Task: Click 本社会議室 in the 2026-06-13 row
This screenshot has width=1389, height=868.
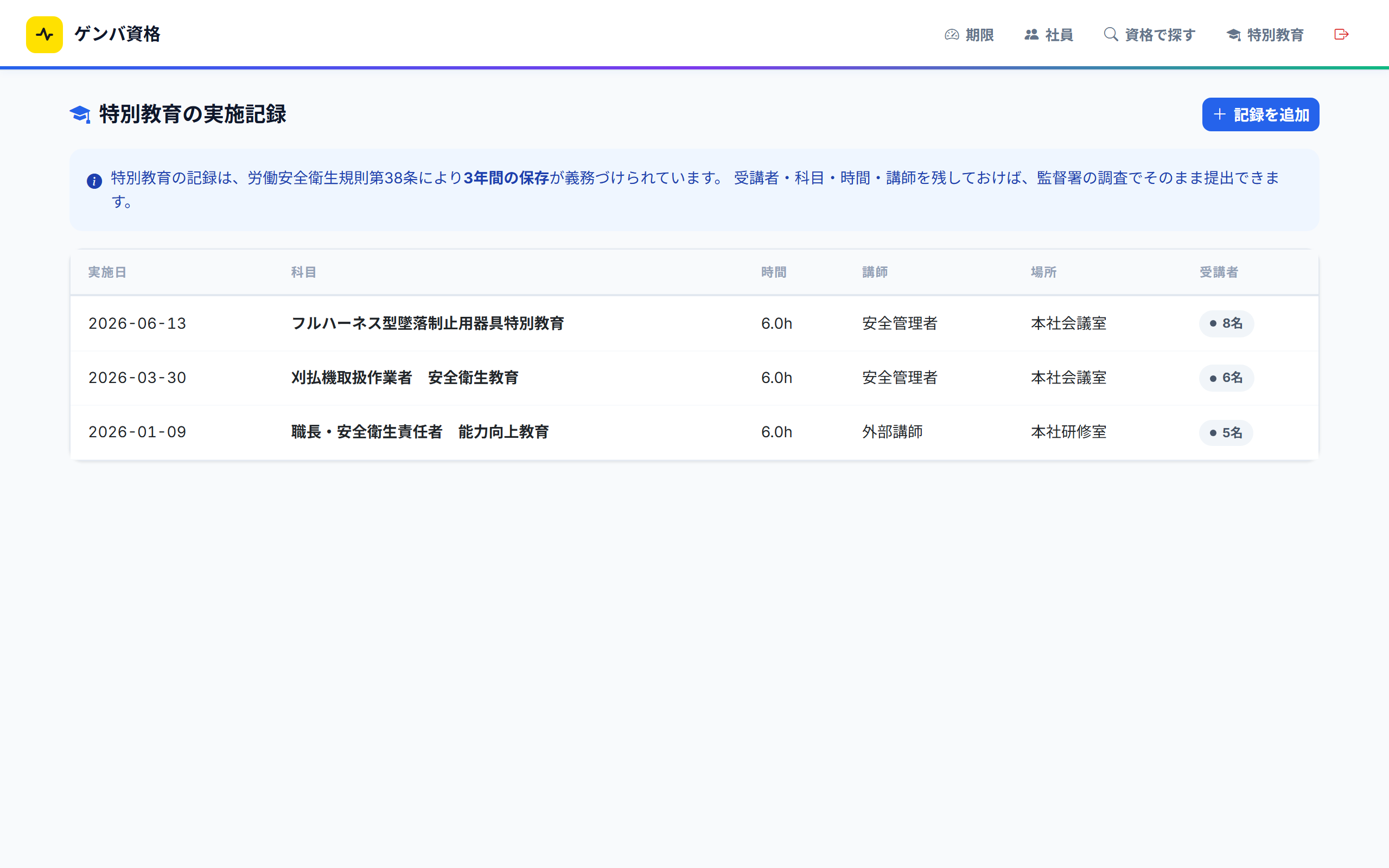Action: click(1069, 323)
